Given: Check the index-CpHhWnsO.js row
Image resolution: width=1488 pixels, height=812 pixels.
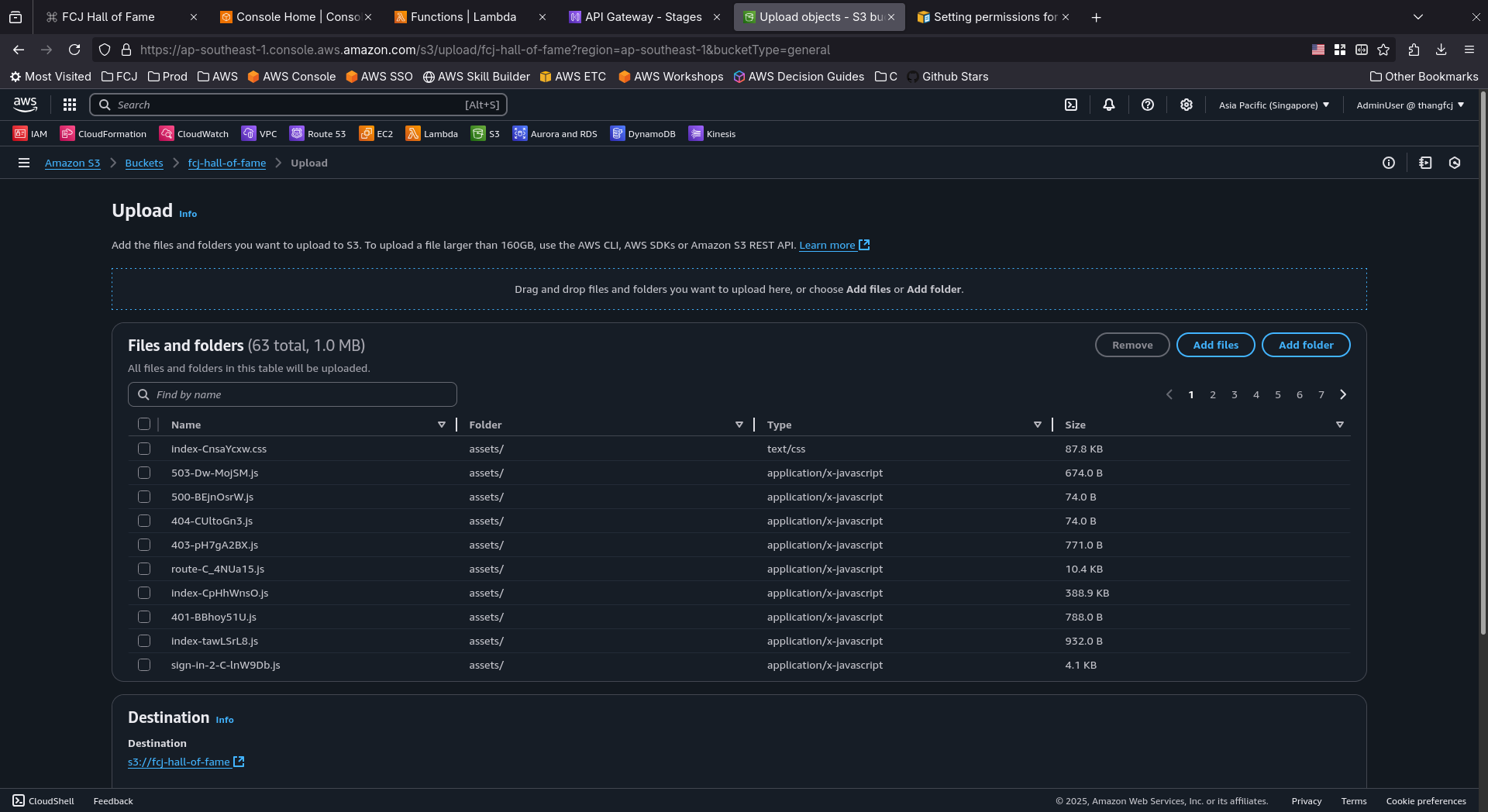Looking at the screenshot, I should coord(144,593).
